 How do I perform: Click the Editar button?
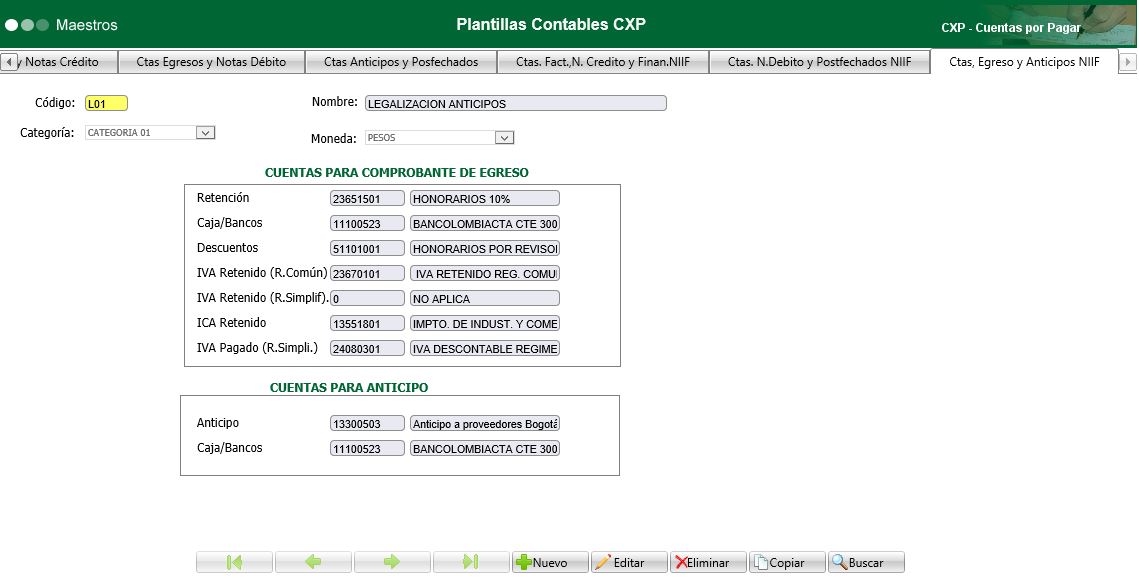(629, 562)
